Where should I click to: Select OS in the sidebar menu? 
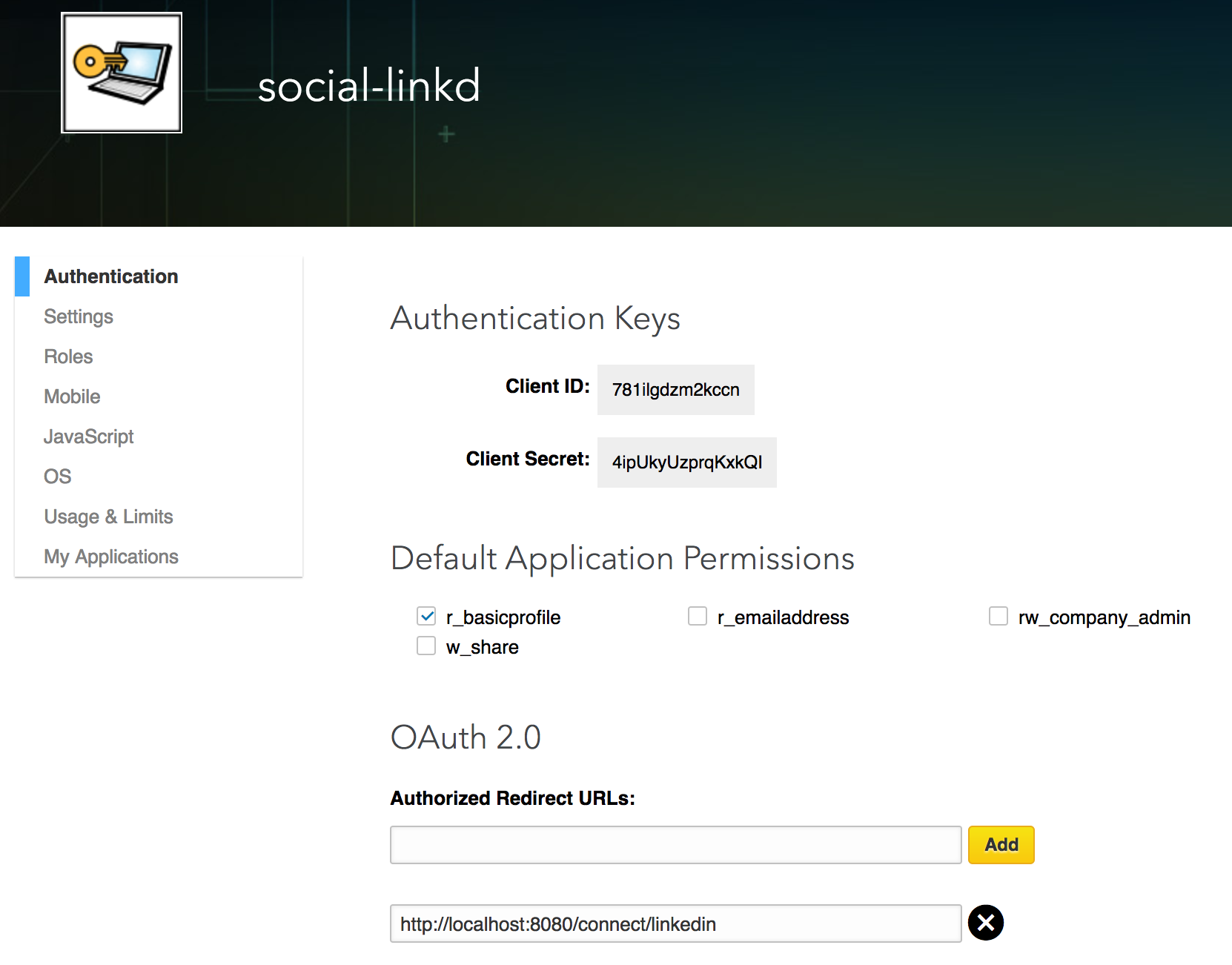coord(58,477)
